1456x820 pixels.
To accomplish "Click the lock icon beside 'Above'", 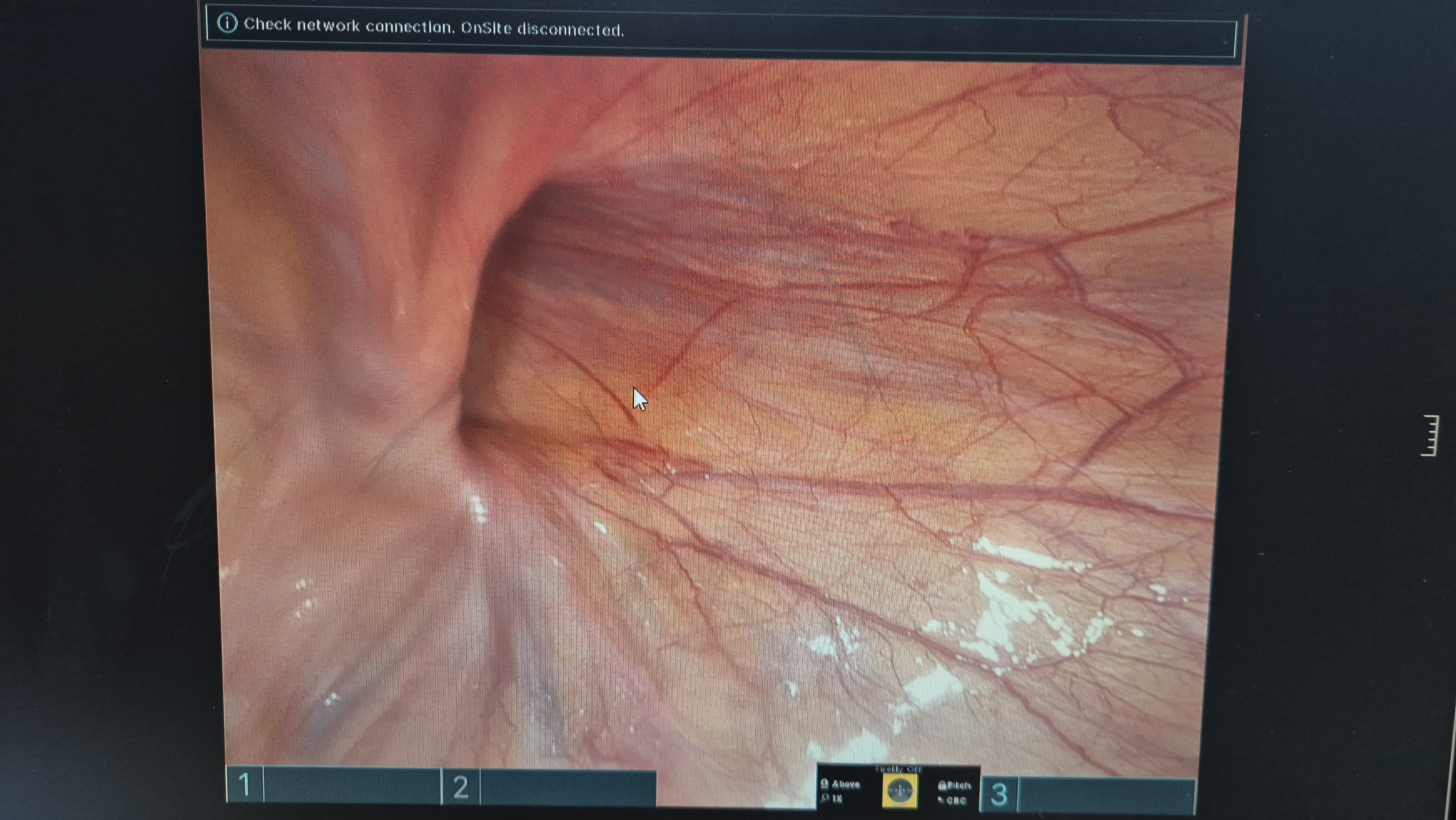I will click(825, 784).
